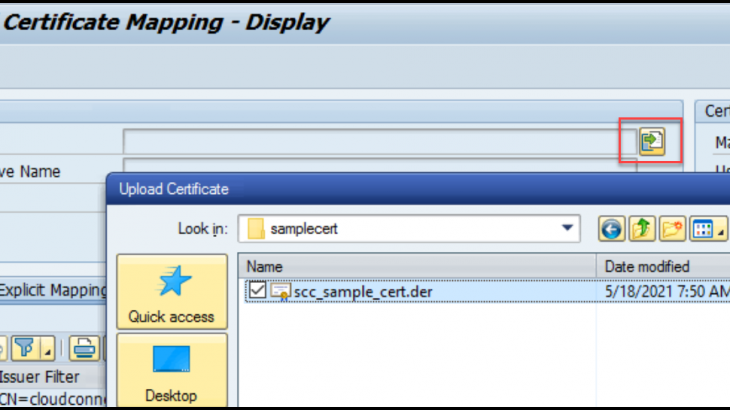
Task: Click the import certificate icon in red box
Action: [x=651, y=141]
